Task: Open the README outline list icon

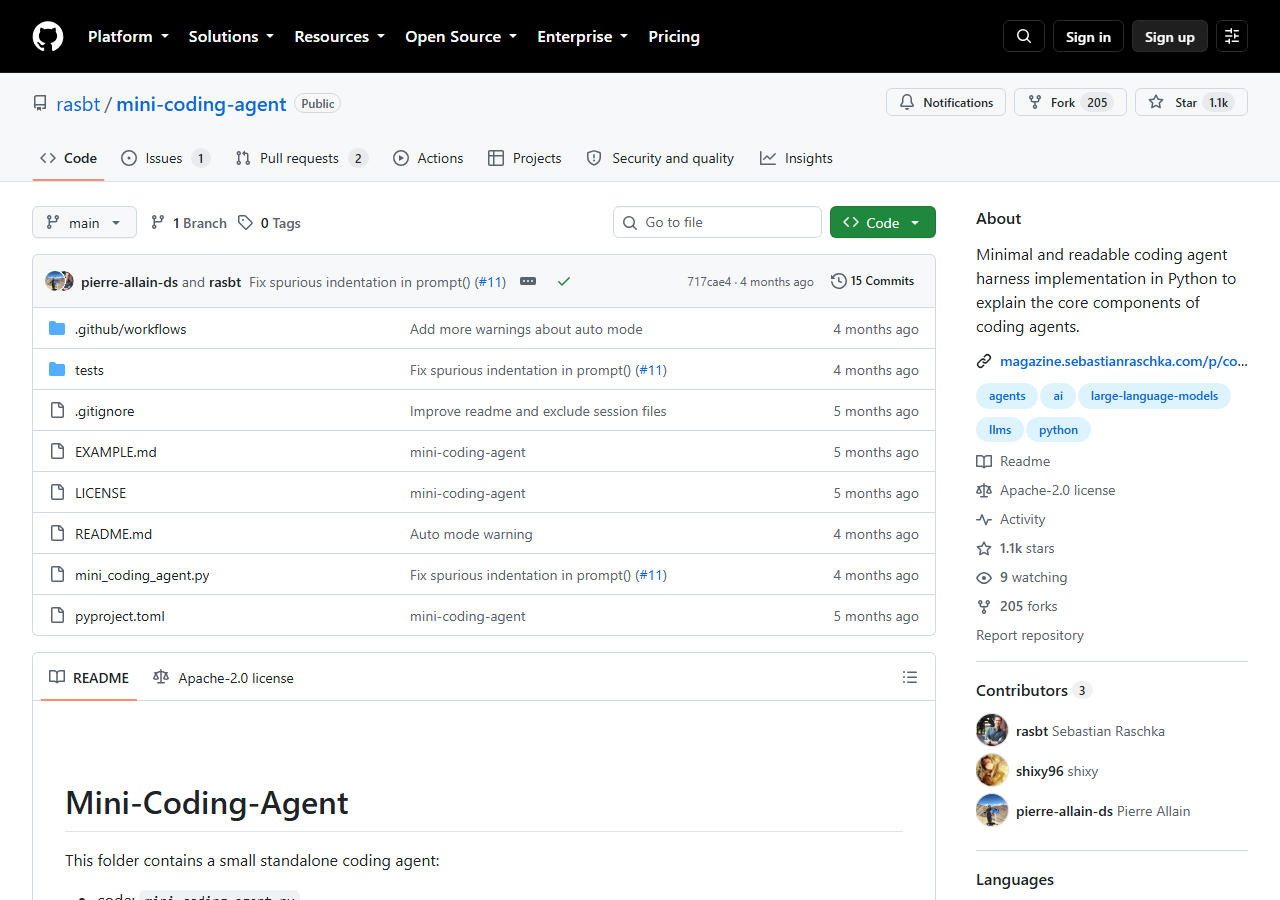Action: tap(910, 677)
